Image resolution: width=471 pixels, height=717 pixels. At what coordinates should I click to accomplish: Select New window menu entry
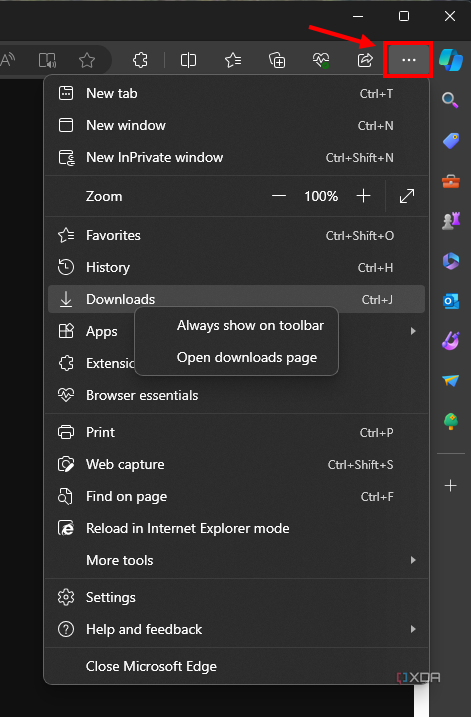(x=236, y=125)
